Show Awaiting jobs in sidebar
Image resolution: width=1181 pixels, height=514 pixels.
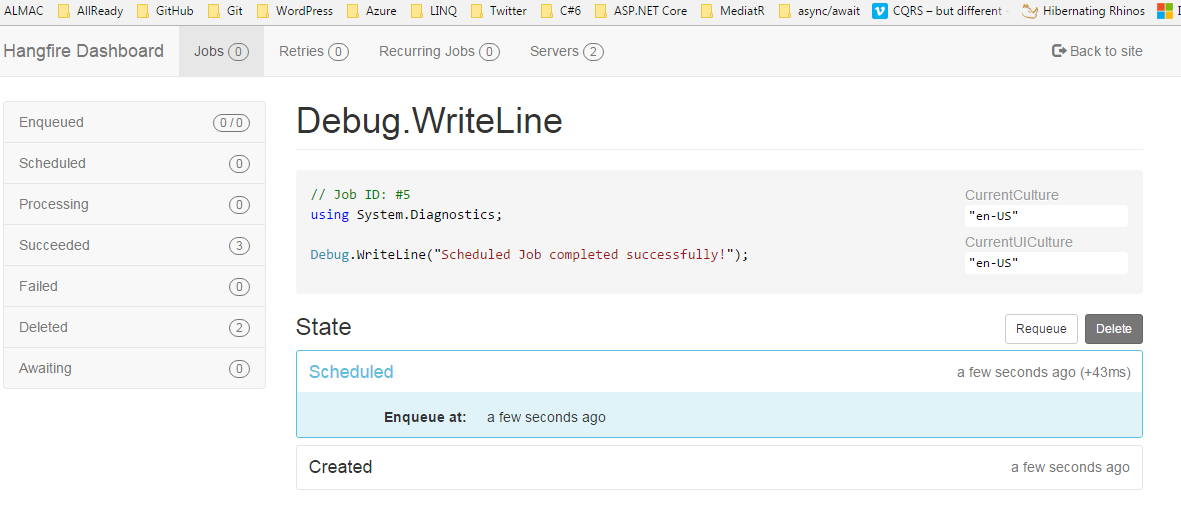pos(135,369)
